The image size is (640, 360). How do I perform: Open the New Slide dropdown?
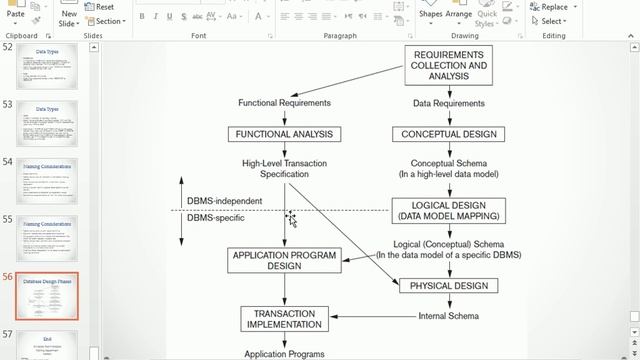[69, 24]
